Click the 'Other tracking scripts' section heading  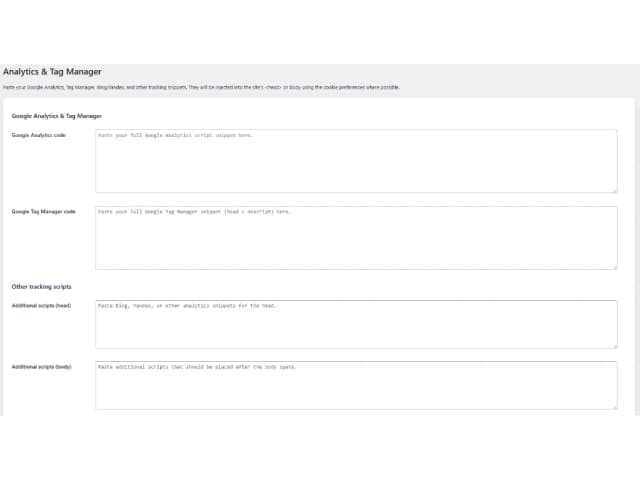[x=41, y=287]
